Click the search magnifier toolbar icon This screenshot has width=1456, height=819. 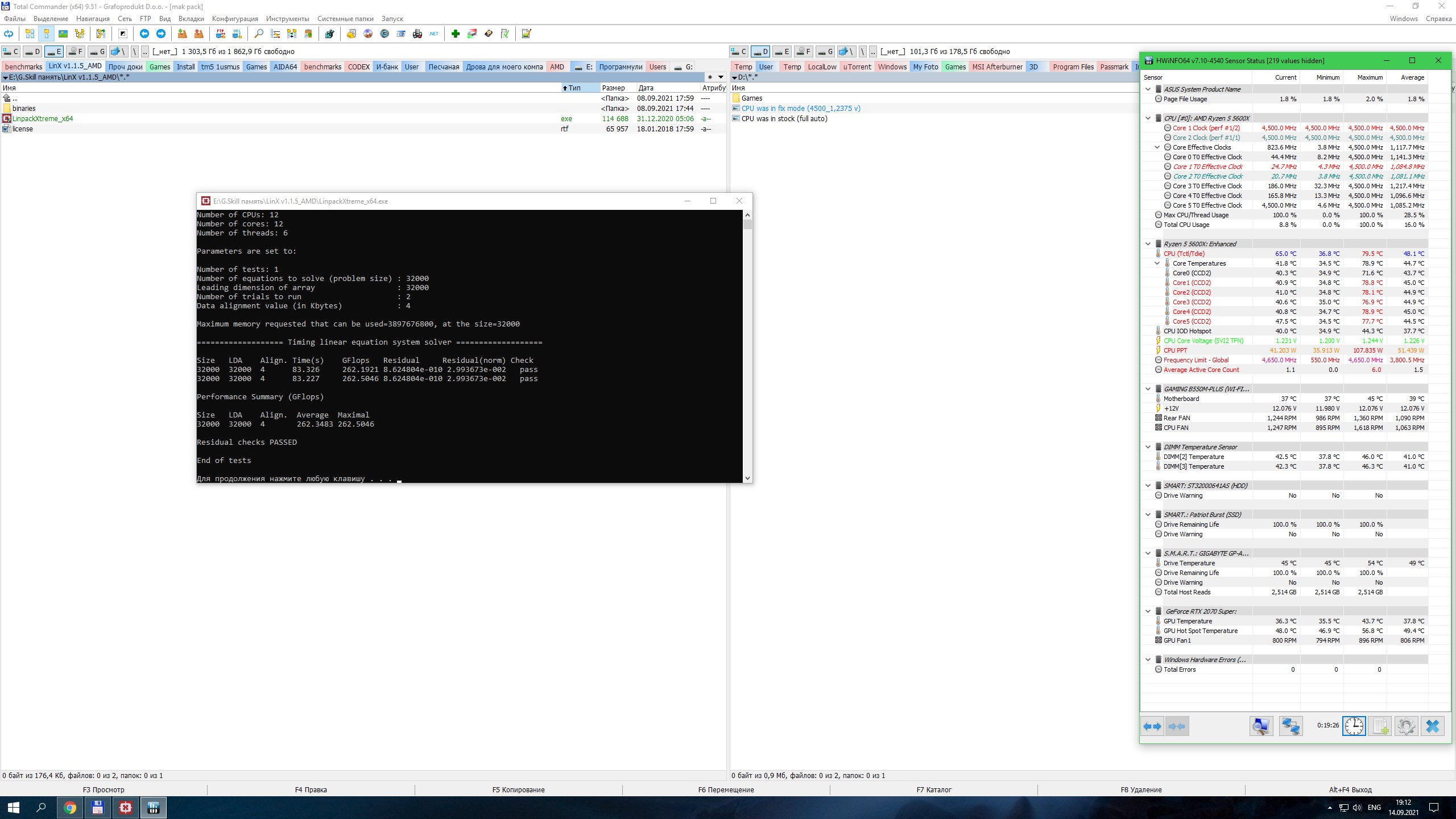pos(259,34)
